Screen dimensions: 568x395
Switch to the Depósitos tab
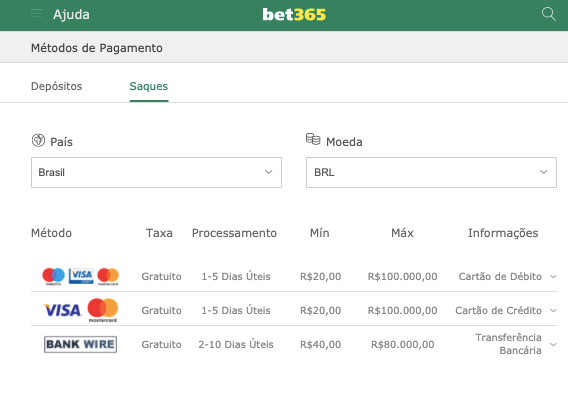(x=57, y=86)
